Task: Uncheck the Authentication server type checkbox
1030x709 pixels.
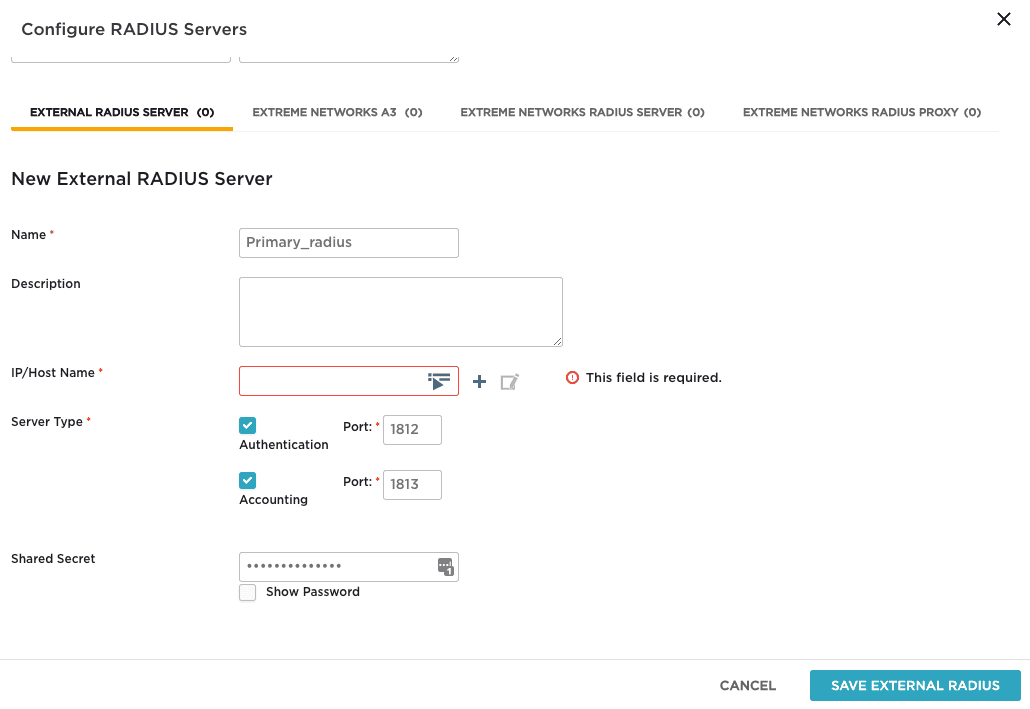Action: [x=248, y=426]
